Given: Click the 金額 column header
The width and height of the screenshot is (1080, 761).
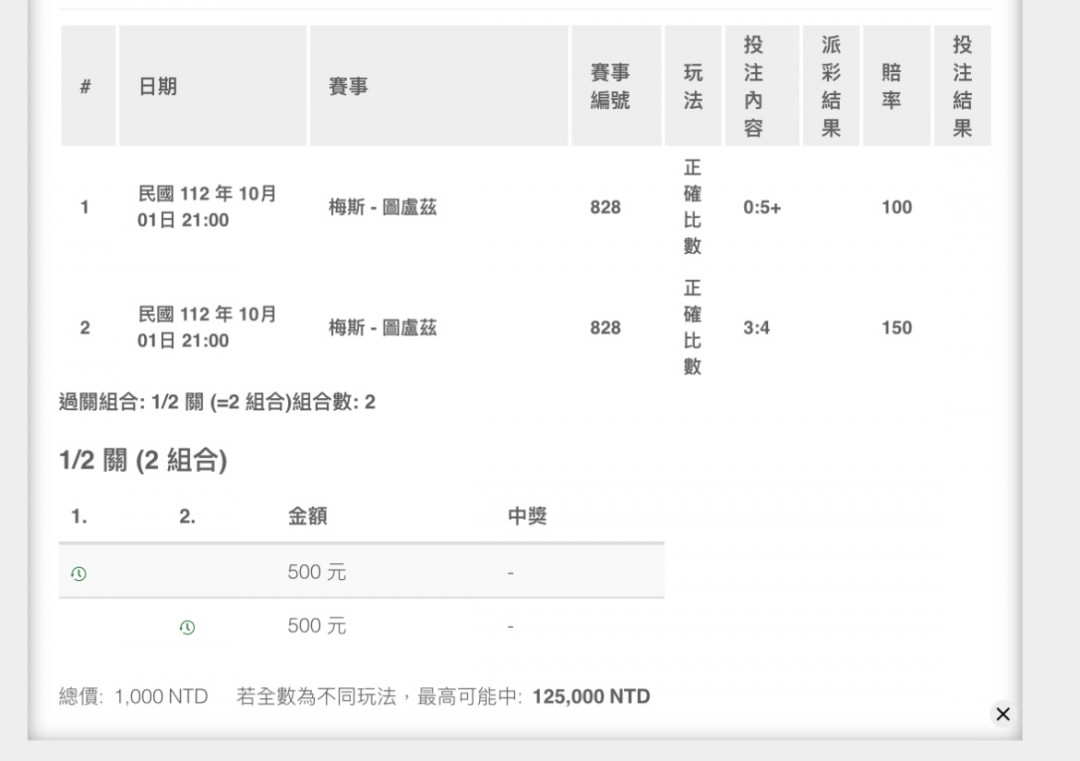Looking at the screenshot, I should (x=307, y=516).
